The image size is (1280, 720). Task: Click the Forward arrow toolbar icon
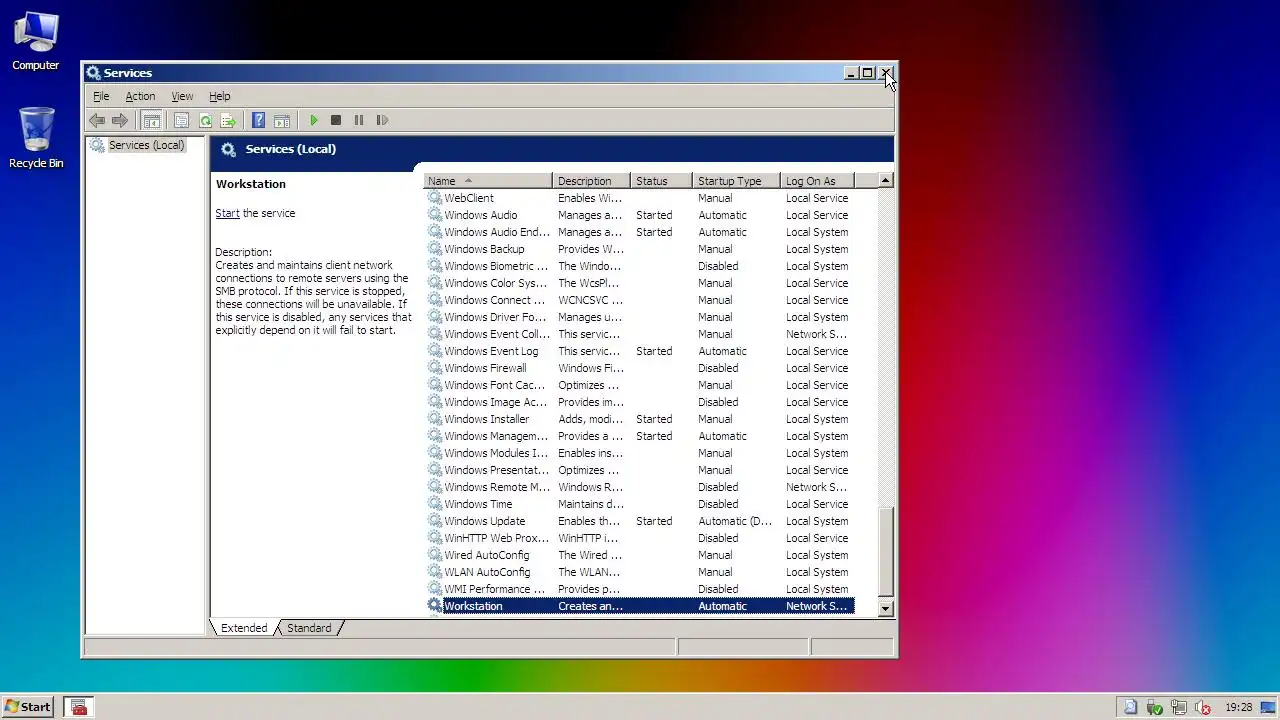[x=120, y=120]
